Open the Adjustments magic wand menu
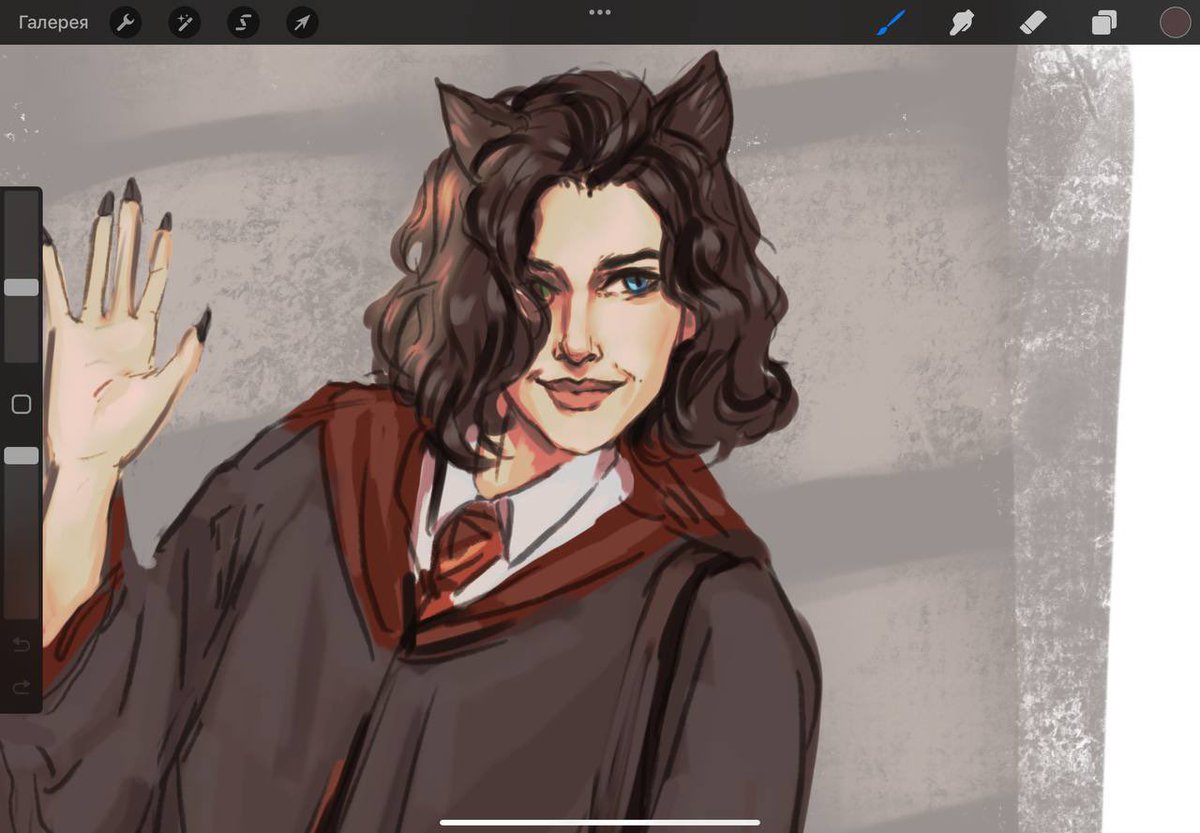This screenshot has width=1200, height=833. tap(184, 22)
